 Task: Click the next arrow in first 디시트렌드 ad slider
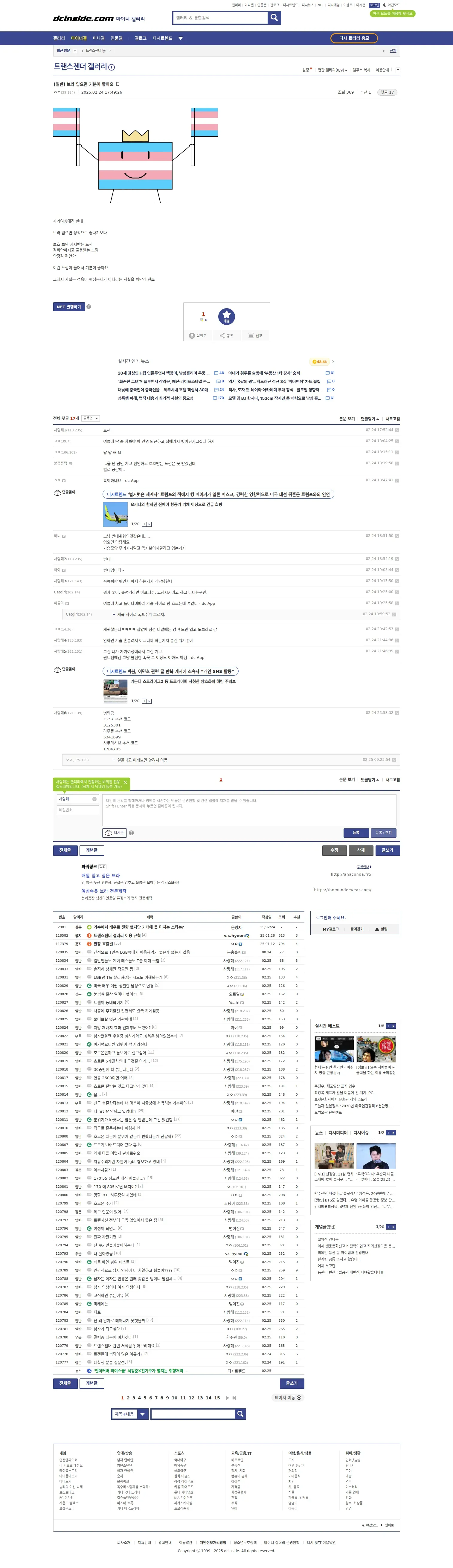point(149,524)
